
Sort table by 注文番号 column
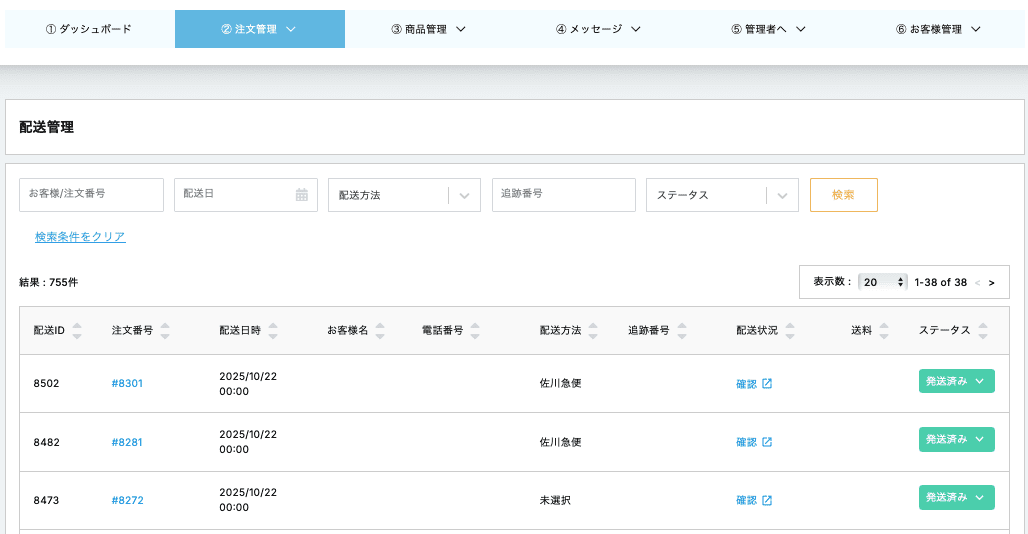click(165, 330)
